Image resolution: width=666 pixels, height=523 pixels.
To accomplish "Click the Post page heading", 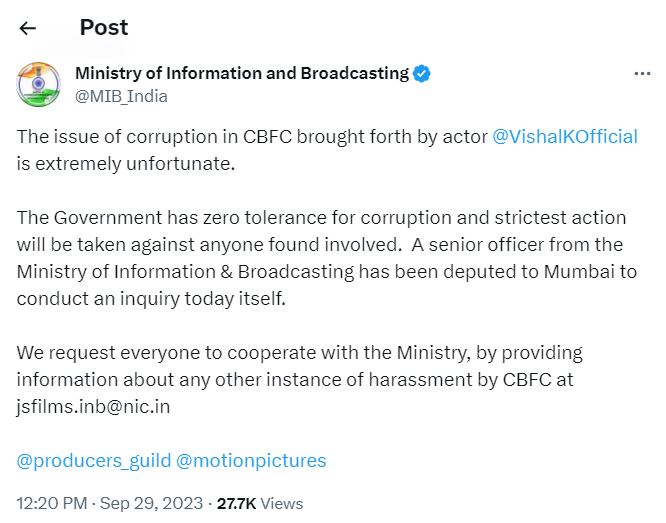I will [x=104, y=28].
